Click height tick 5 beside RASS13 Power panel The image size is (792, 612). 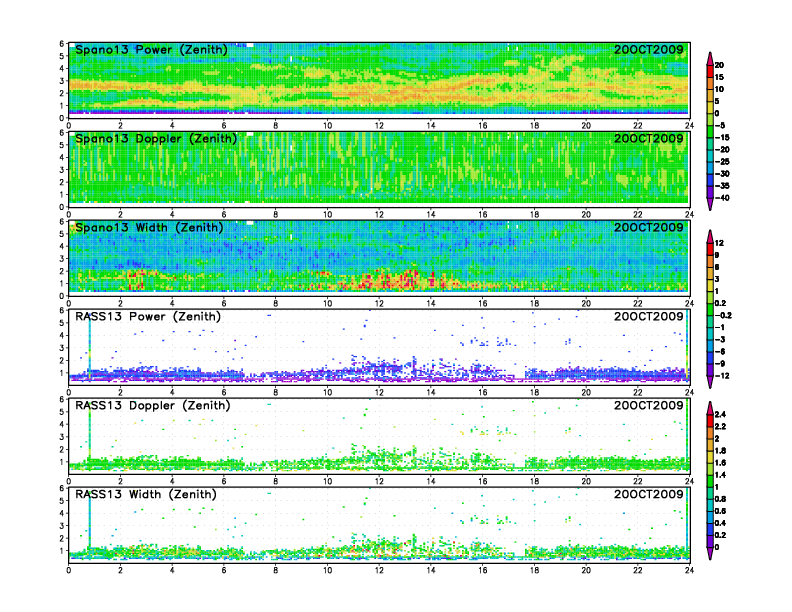62,323
